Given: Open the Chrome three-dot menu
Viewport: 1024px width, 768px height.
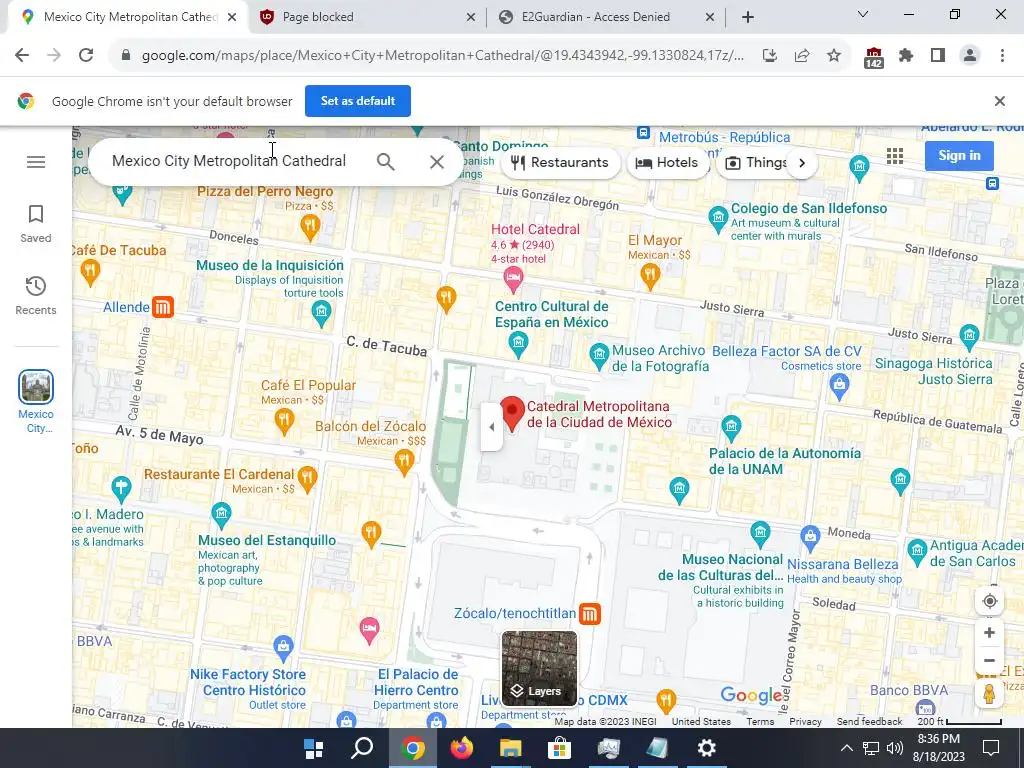Looking at the screenshot, I should (1002, 56).
